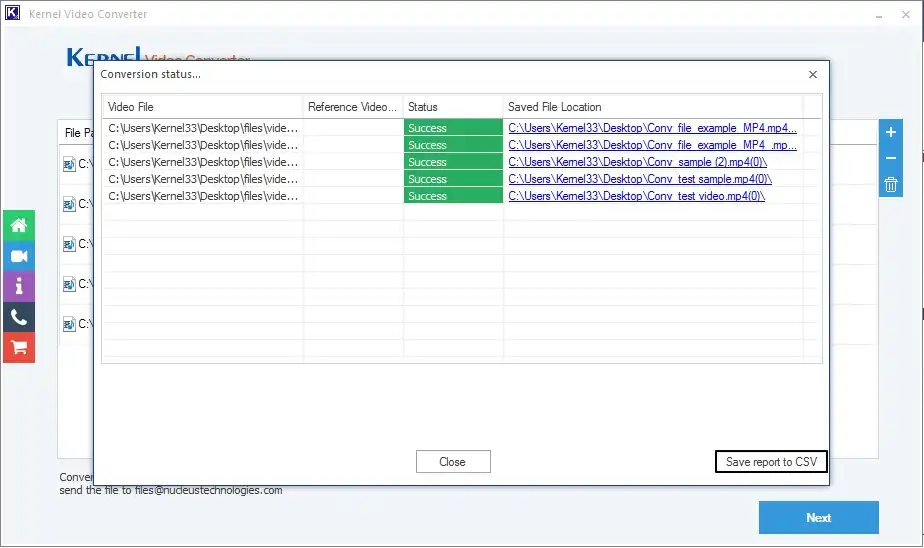Select the third row's Video File path cell
Viewport: 924px width, 548px height.
[x=203, y=162]
